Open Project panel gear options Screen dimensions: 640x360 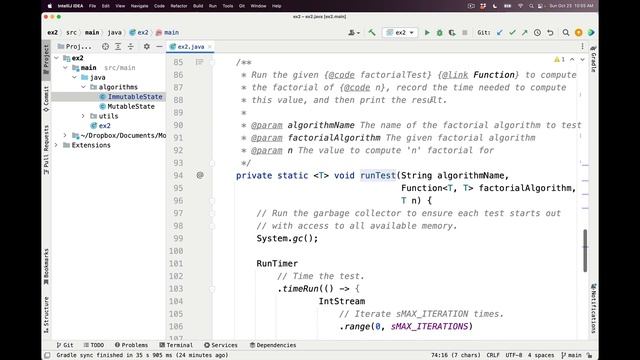pyautogui.click(x=147, y=47)
